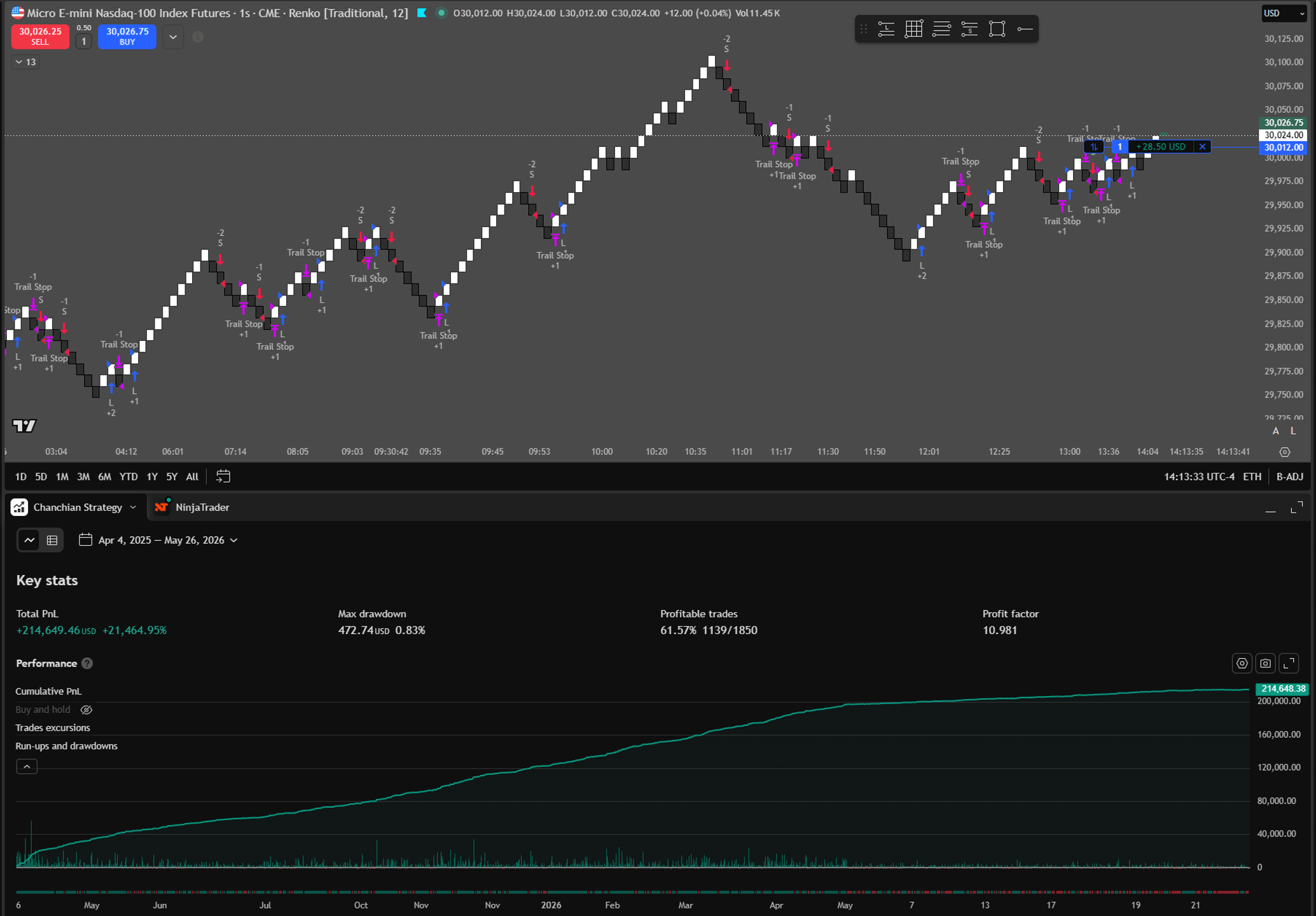
Task: Open Performance chart settings gear icon
Action: pos(1242,663)
